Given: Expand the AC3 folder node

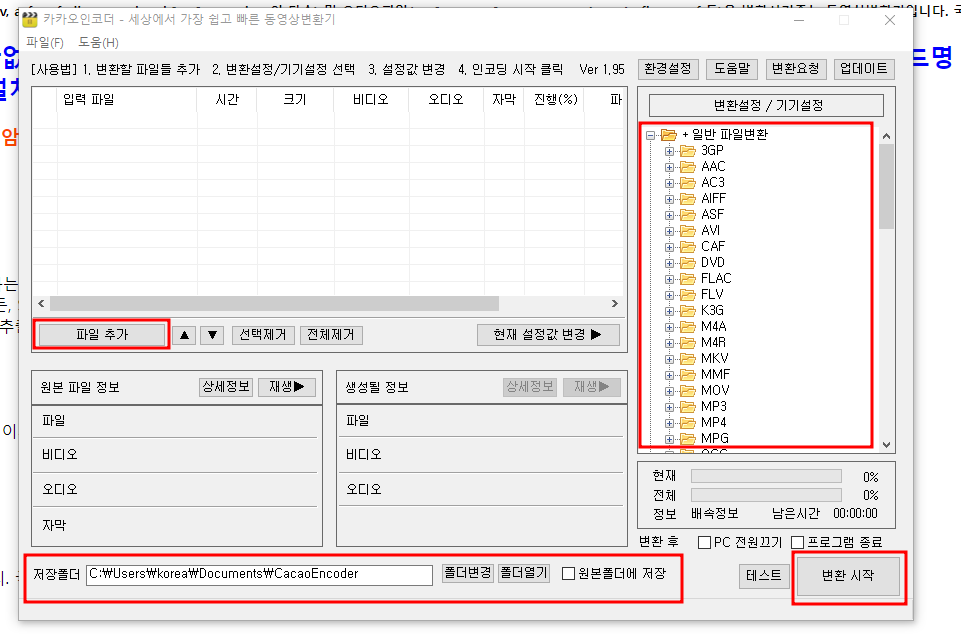Looking at the screenshot, I should (669, 183).
